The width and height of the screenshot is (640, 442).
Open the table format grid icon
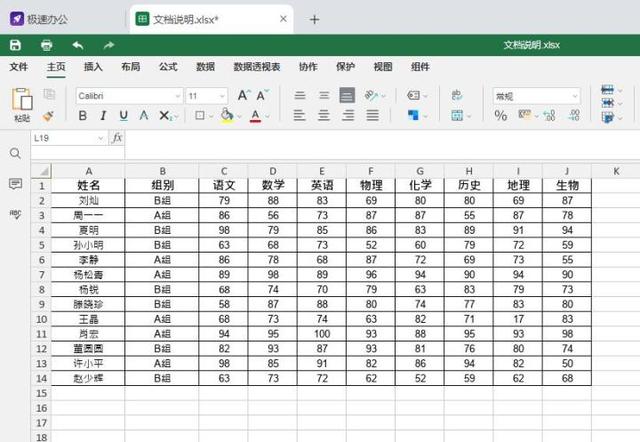[x=457, y=115]
